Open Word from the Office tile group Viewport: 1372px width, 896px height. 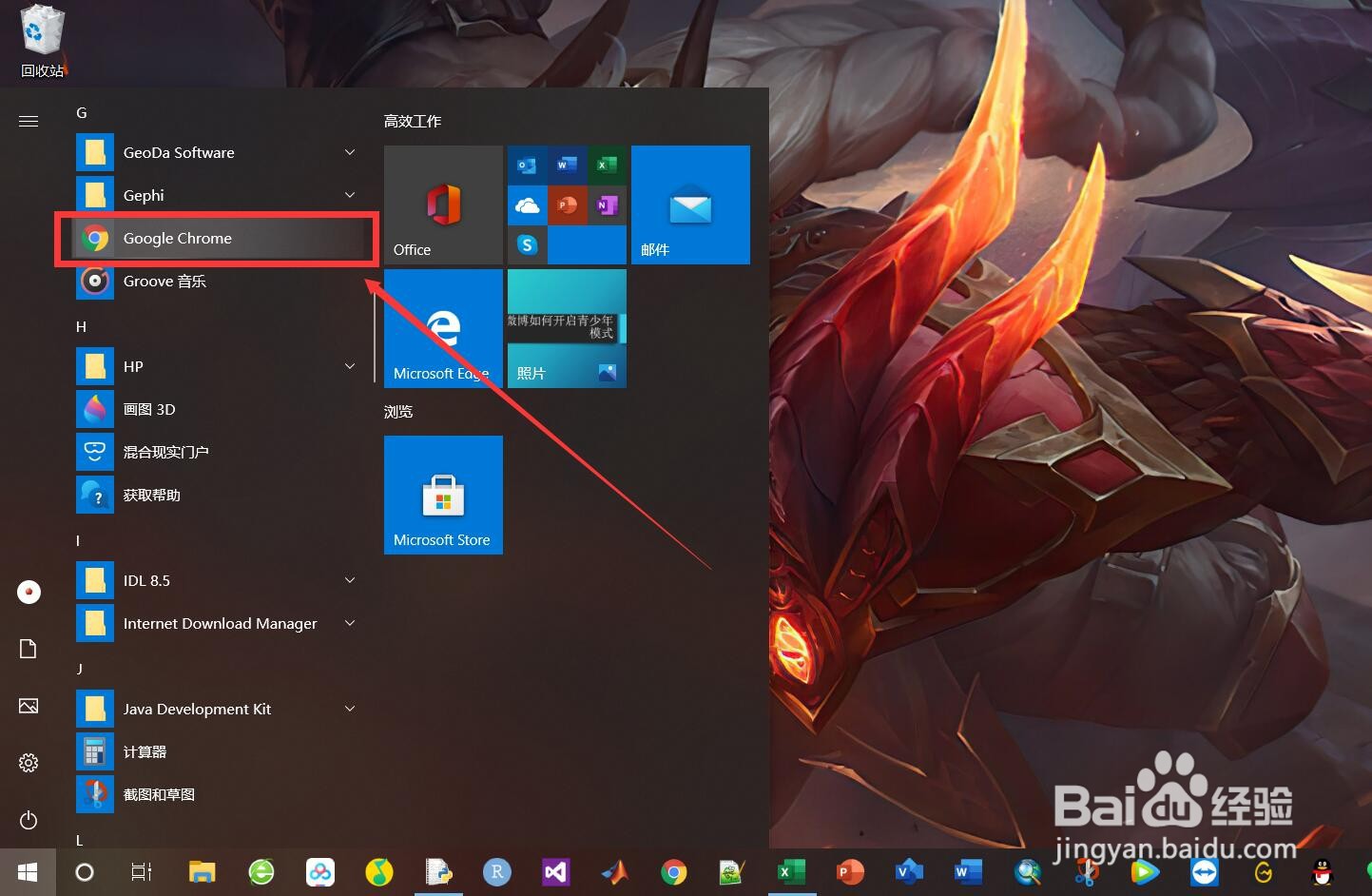[x=567, y=165]
